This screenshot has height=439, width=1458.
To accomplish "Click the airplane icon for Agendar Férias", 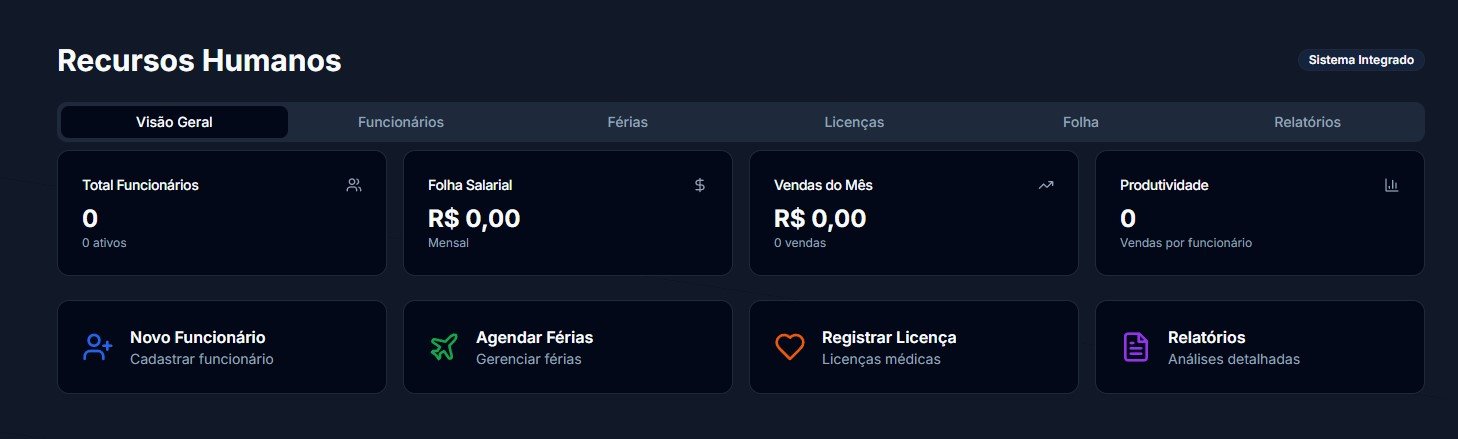I will click(x=444, y=347).
